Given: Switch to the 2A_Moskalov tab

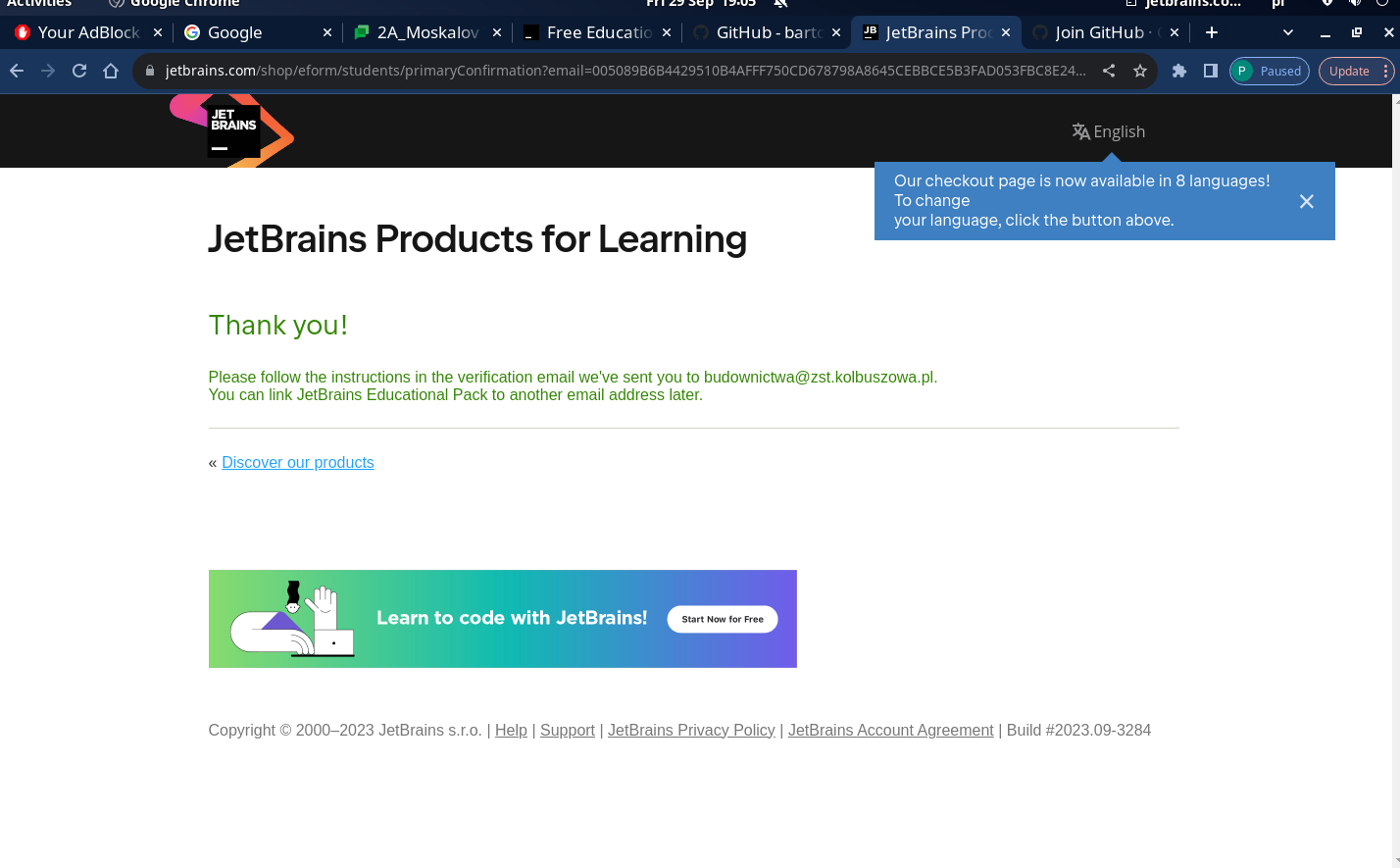Looking at the screenshot, I should 428,32.
